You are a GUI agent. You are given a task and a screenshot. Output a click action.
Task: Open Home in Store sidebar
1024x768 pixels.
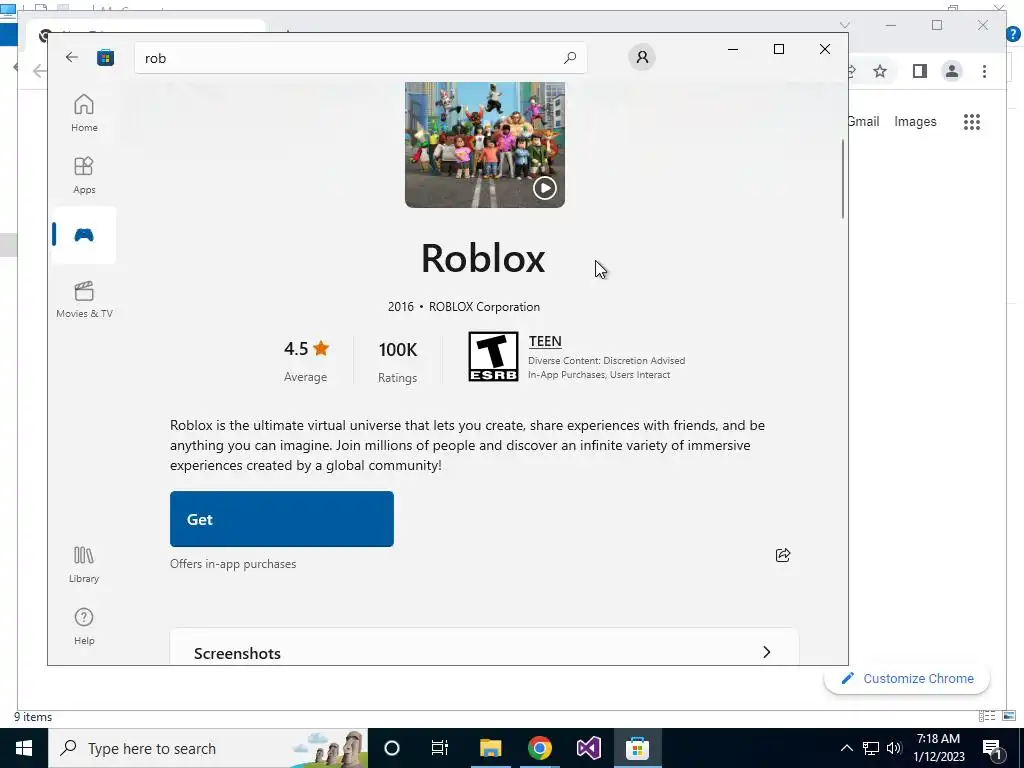tap(84, 113)
